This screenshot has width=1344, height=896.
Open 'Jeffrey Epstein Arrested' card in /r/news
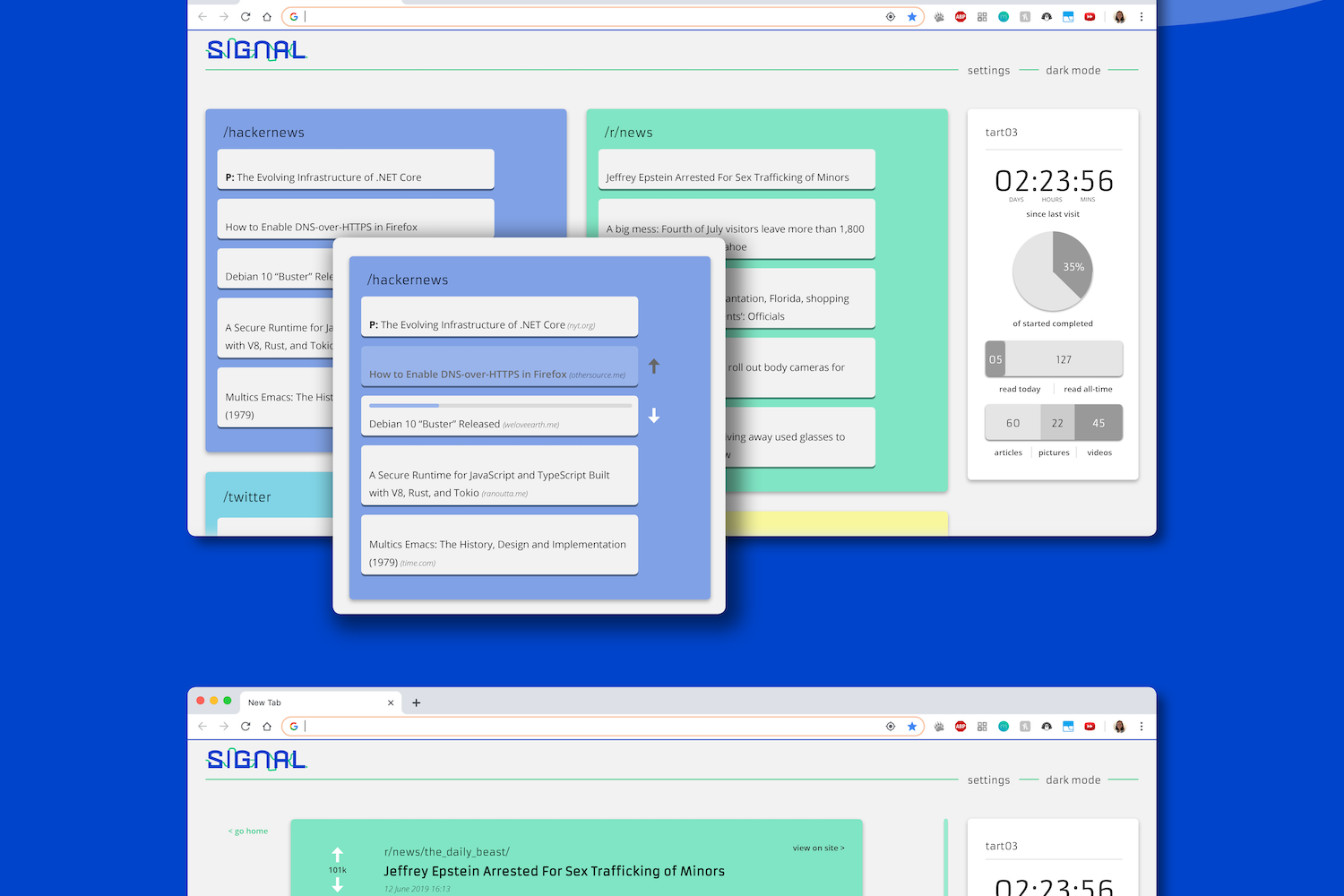coord(737,169)
